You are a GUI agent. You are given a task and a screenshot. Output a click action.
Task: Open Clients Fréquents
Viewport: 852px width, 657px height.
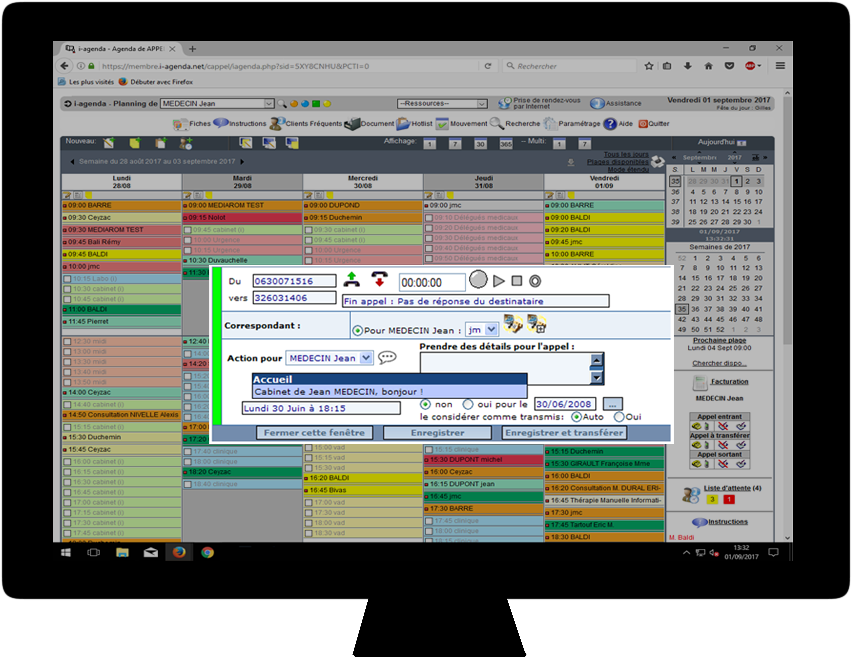(x=306, y=123)
